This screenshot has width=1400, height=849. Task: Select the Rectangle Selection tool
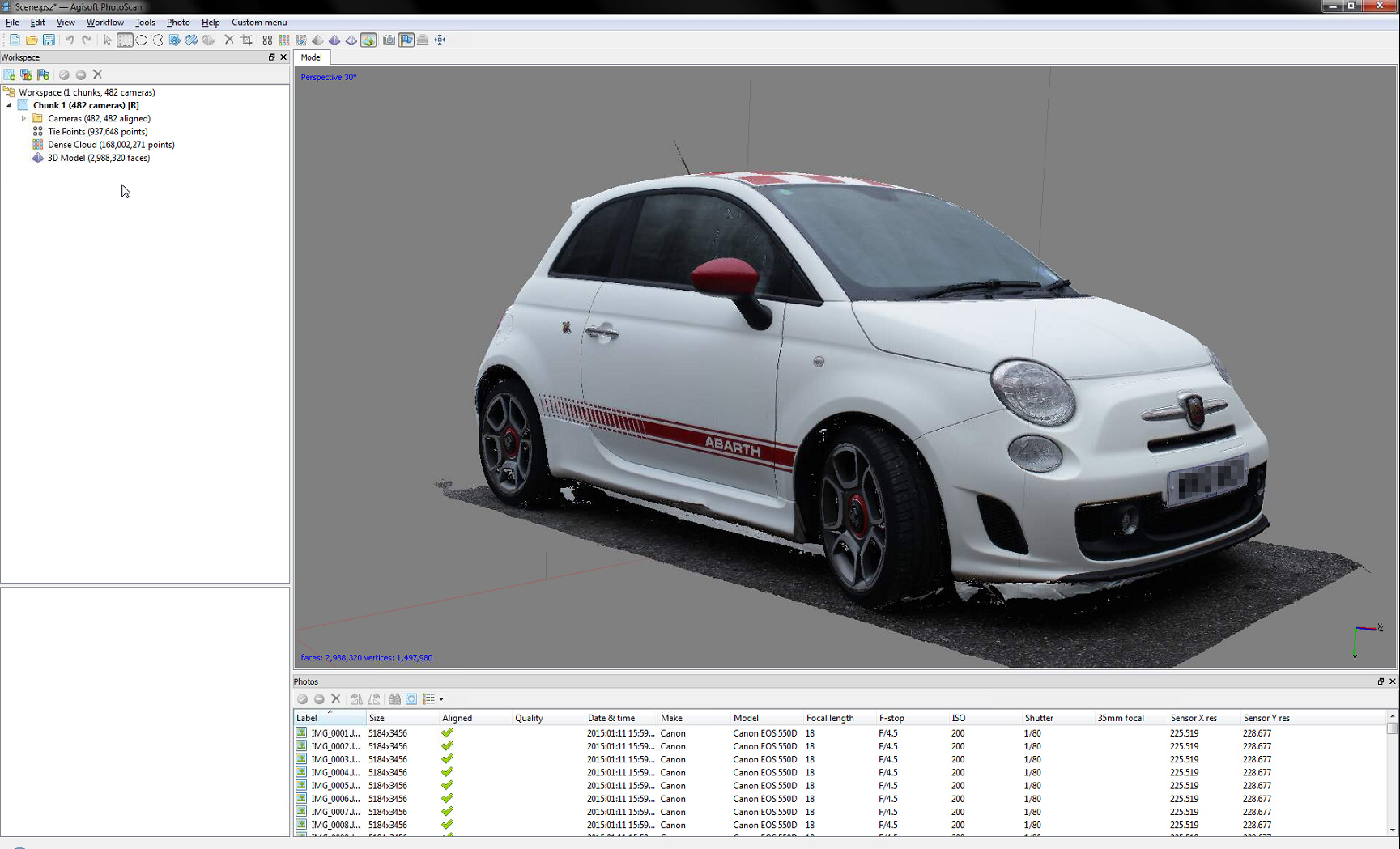coord(125,40)
